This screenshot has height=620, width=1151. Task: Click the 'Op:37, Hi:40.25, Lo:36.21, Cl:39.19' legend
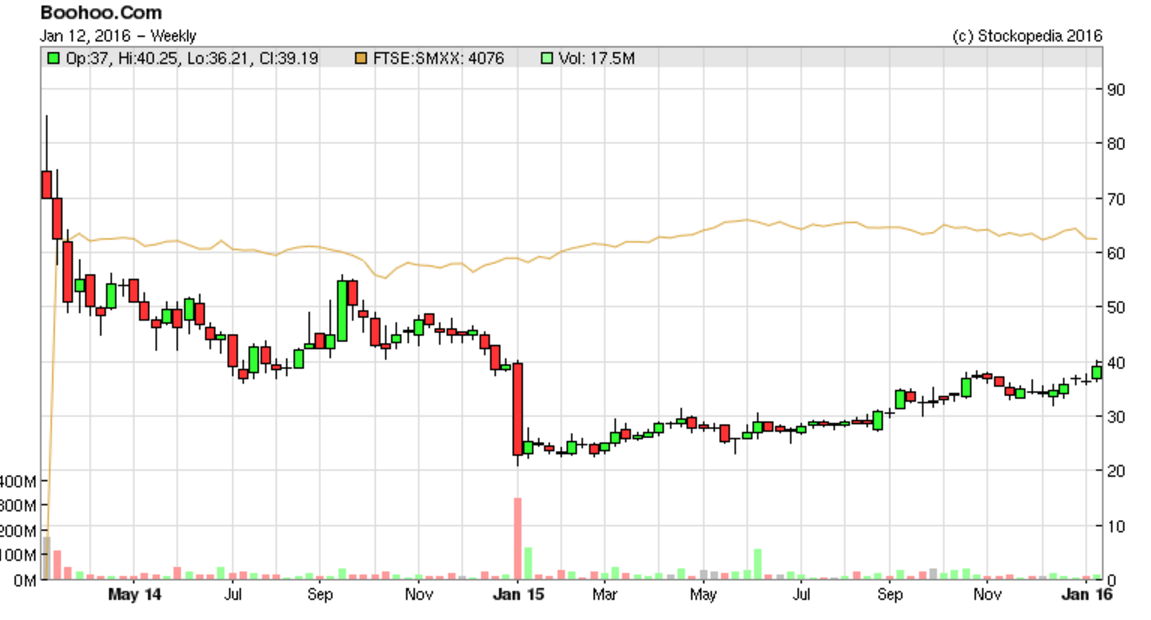tap(192, 58)
